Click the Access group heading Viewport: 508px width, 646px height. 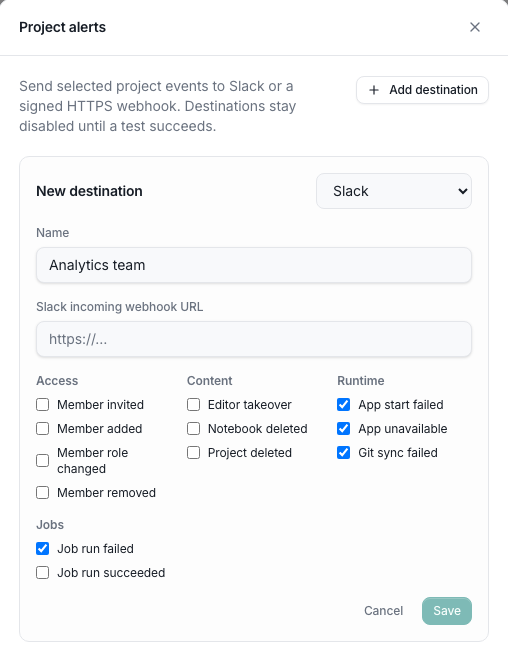(x=57, y=381)
